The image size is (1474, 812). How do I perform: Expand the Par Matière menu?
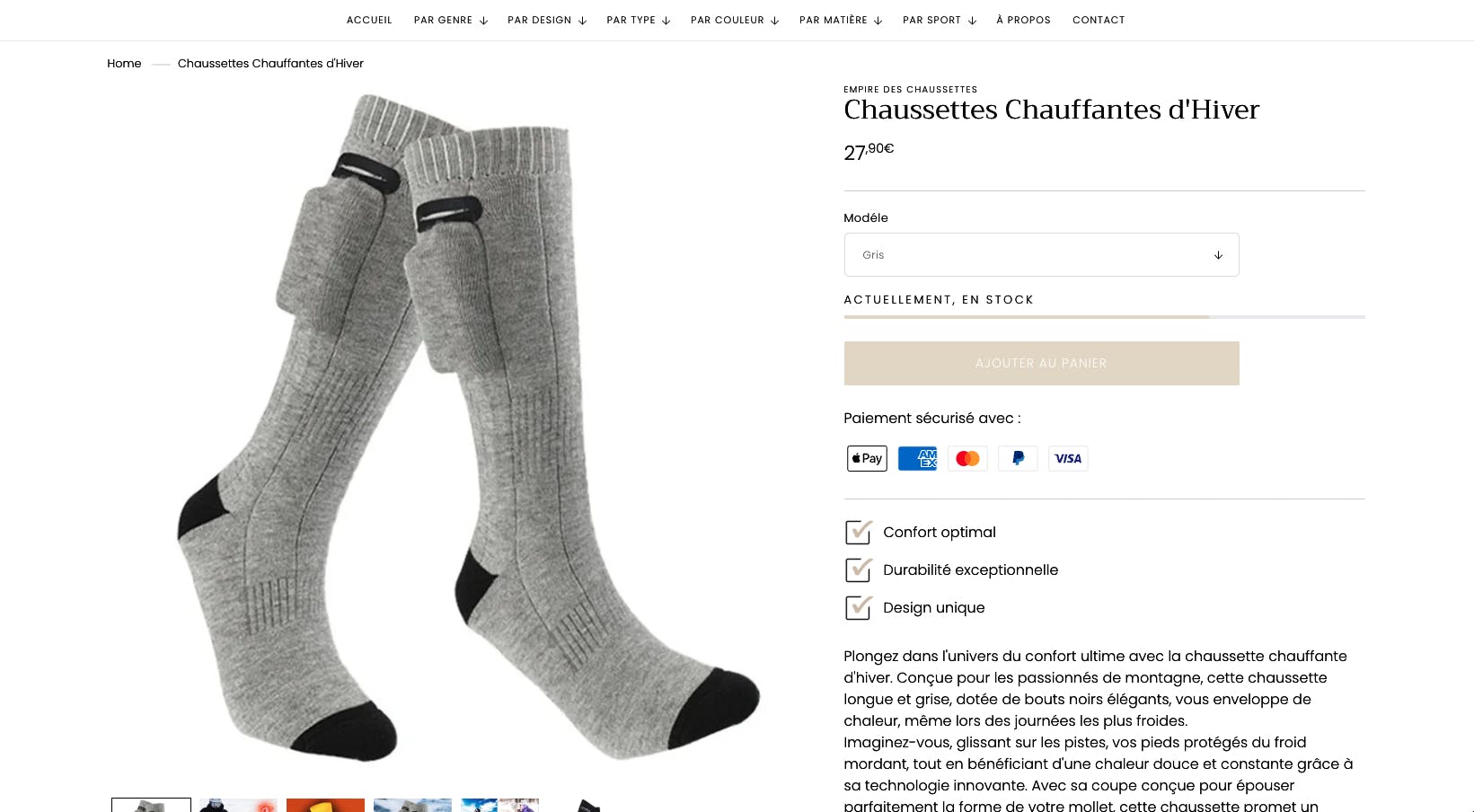click(x=841, y=20)
